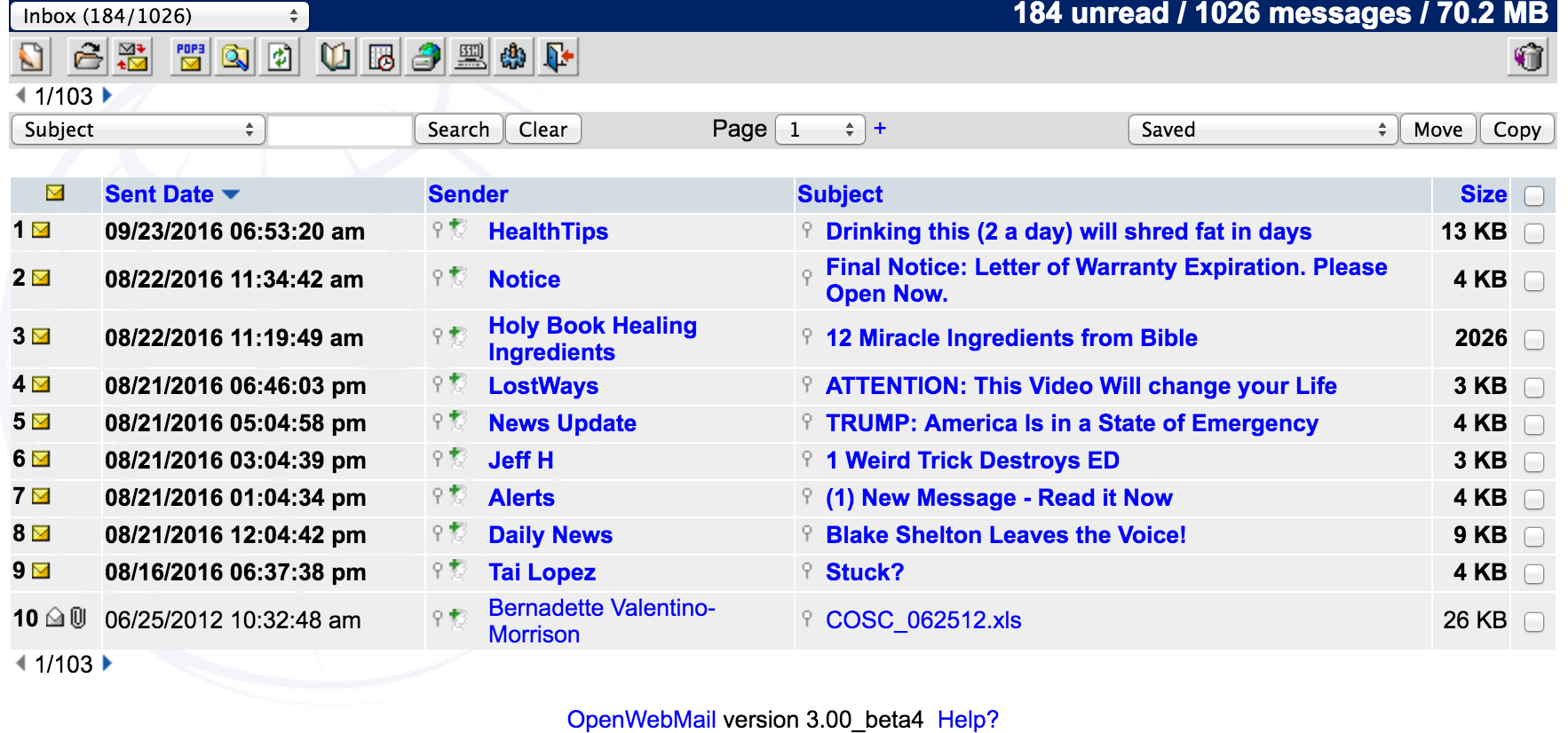The image size is (1568, 733).
Task: Empty the trash using trash can icon
Action: (1529, 58)
